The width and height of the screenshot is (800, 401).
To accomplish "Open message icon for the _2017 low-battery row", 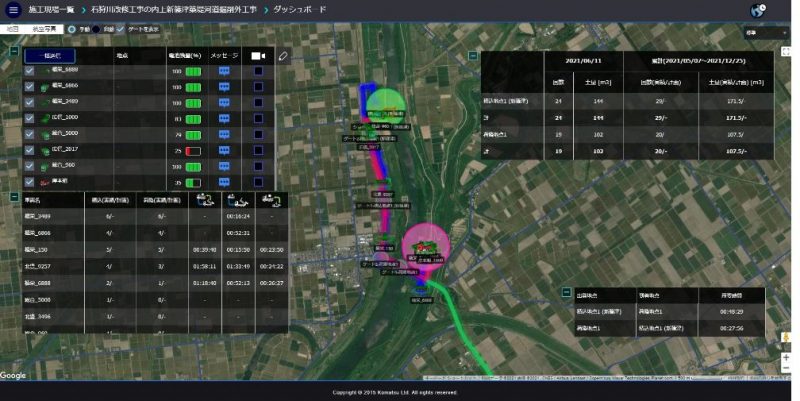I will (x=224, y=151).
